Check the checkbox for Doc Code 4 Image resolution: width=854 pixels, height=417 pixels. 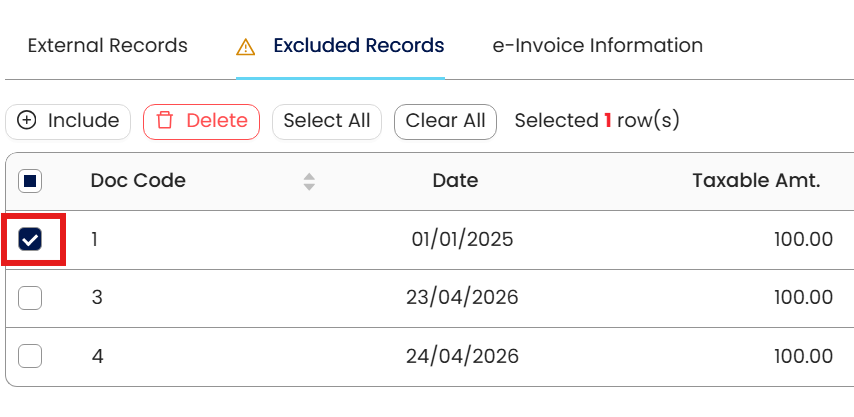(x=30, y=355)
